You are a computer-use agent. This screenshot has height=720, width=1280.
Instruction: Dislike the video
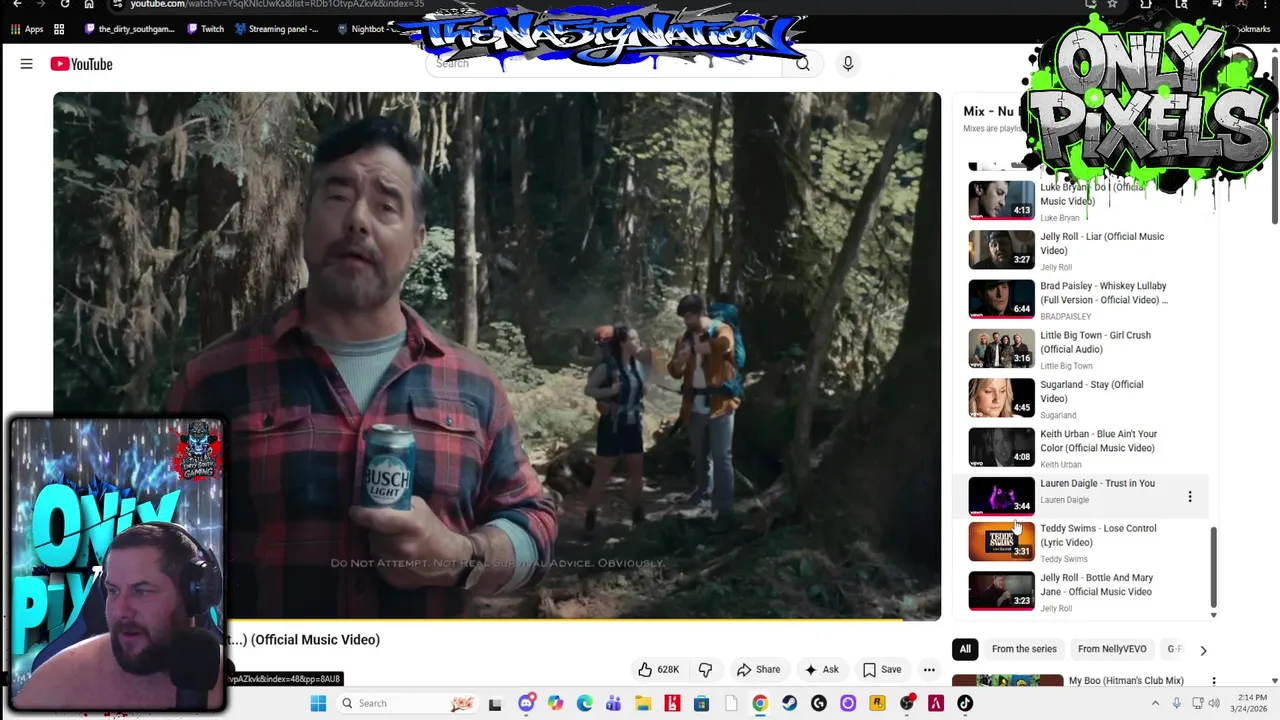[x=705, y=670]
